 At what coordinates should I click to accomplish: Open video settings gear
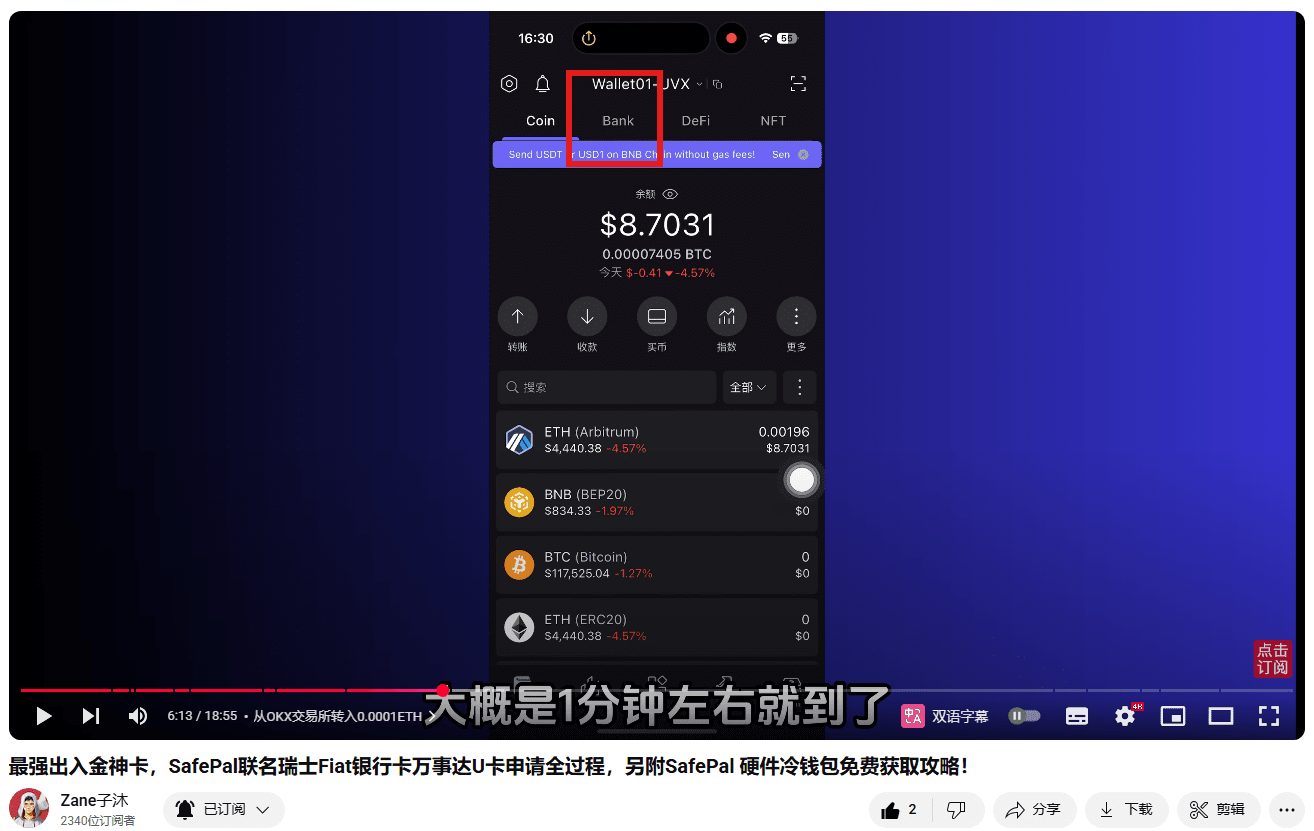point(1125,716)
